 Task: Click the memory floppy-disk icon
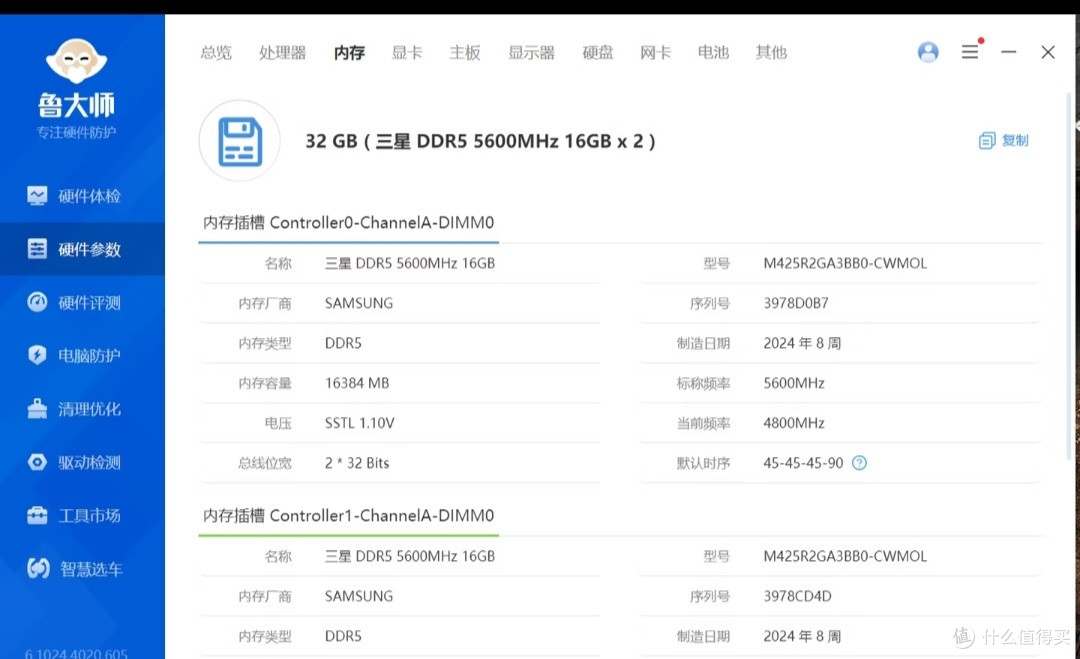pyautogui.click(x=240, y=141)
